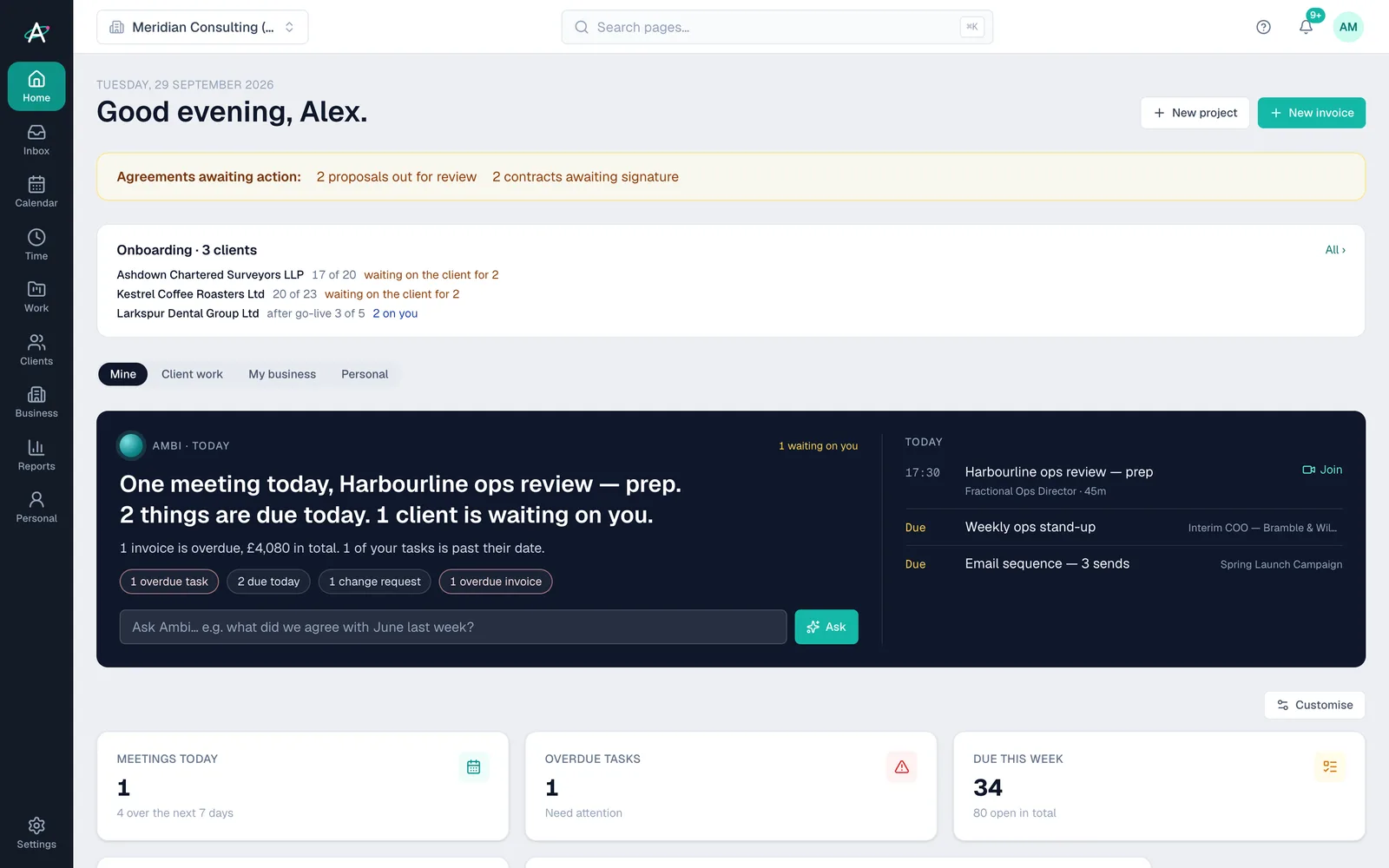Open Ashdown Chartered Surveyors LLP onboarding
Viewport: 1389px width, 868px height.
coord(210,275)
